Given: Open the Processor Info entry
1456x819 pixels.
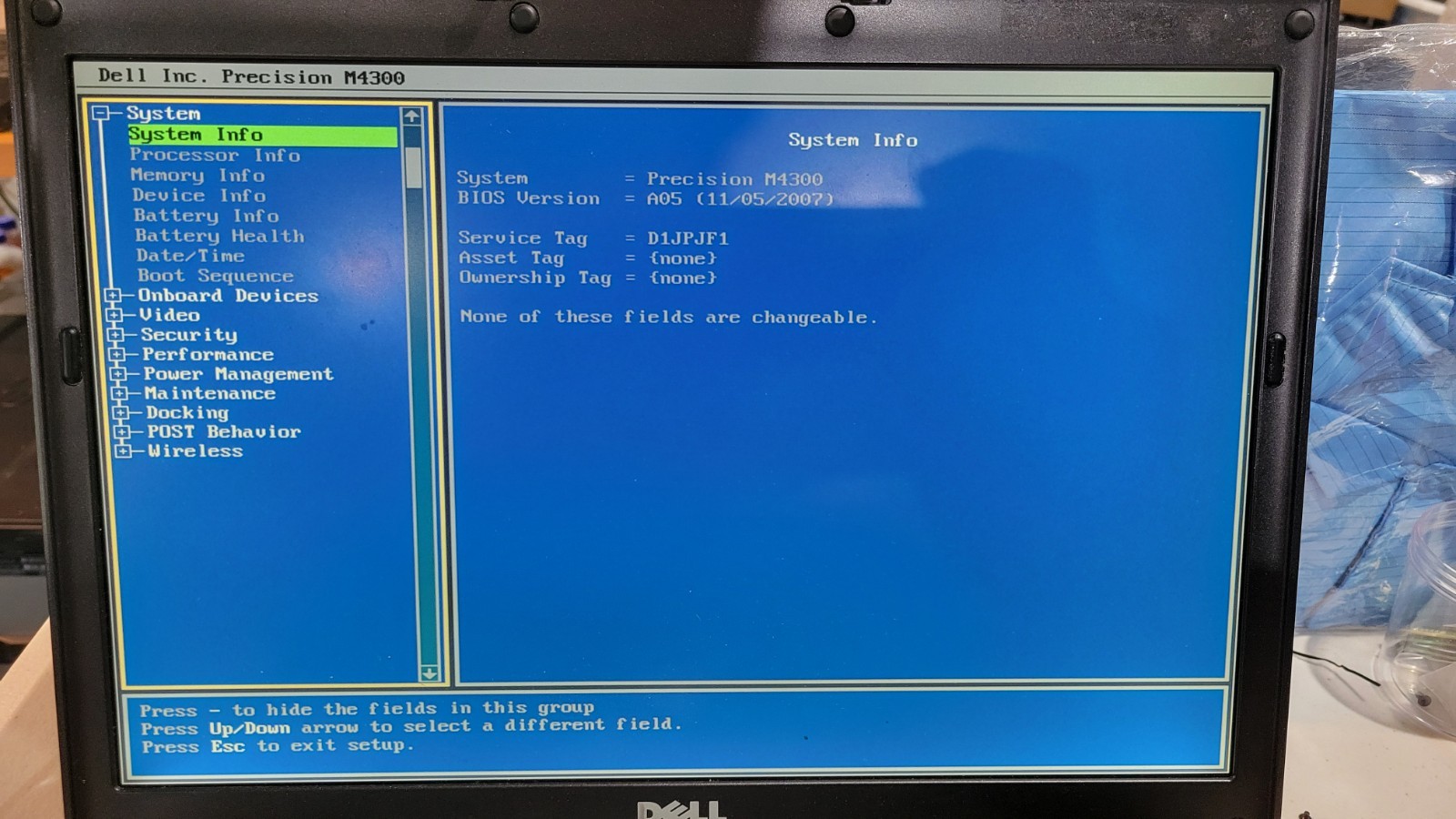Looking at the screenshot, I should (215, 155).
